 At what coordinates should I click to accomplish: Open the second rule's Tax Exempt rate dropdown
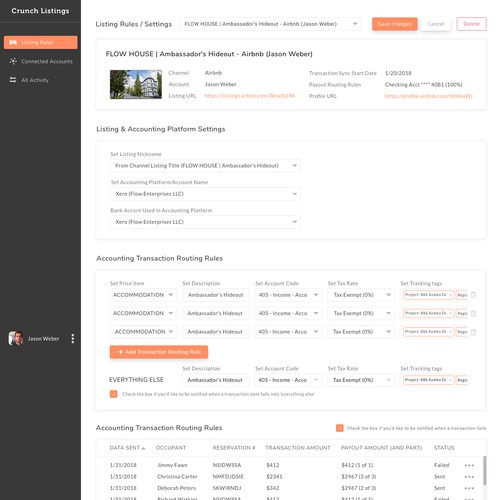[x=361, y=313]
